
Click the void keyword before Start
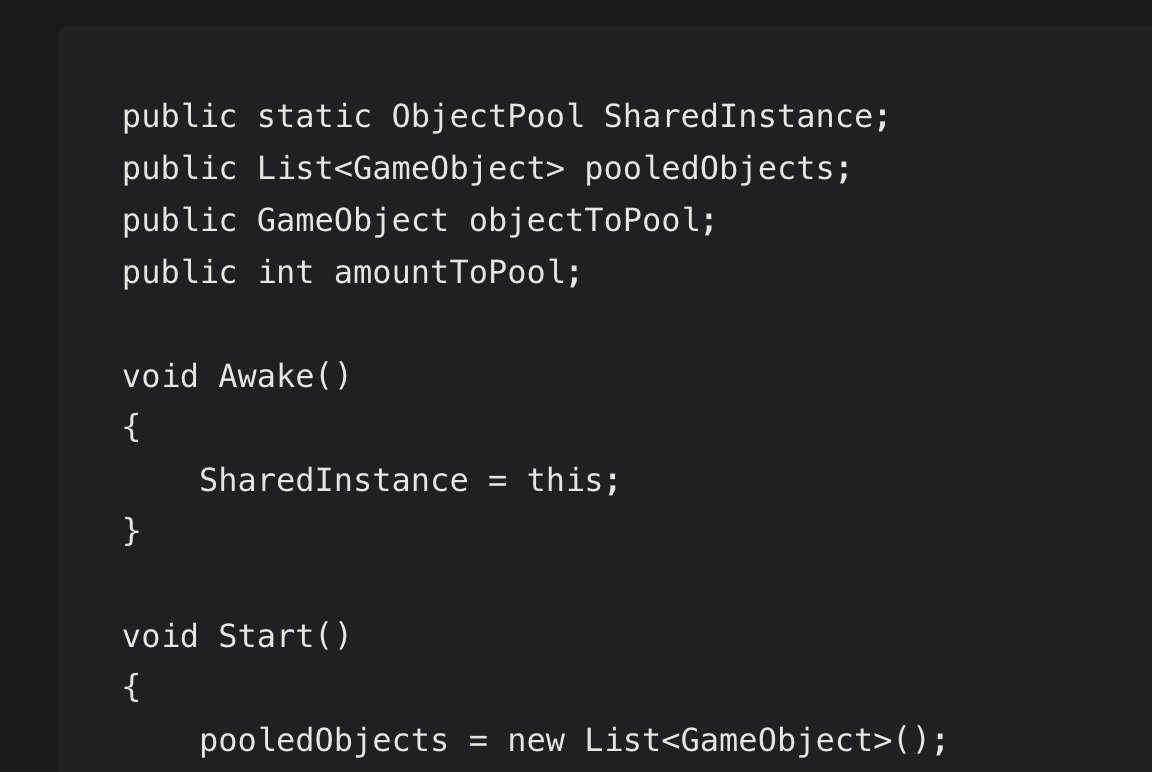(x=160, y=636)
